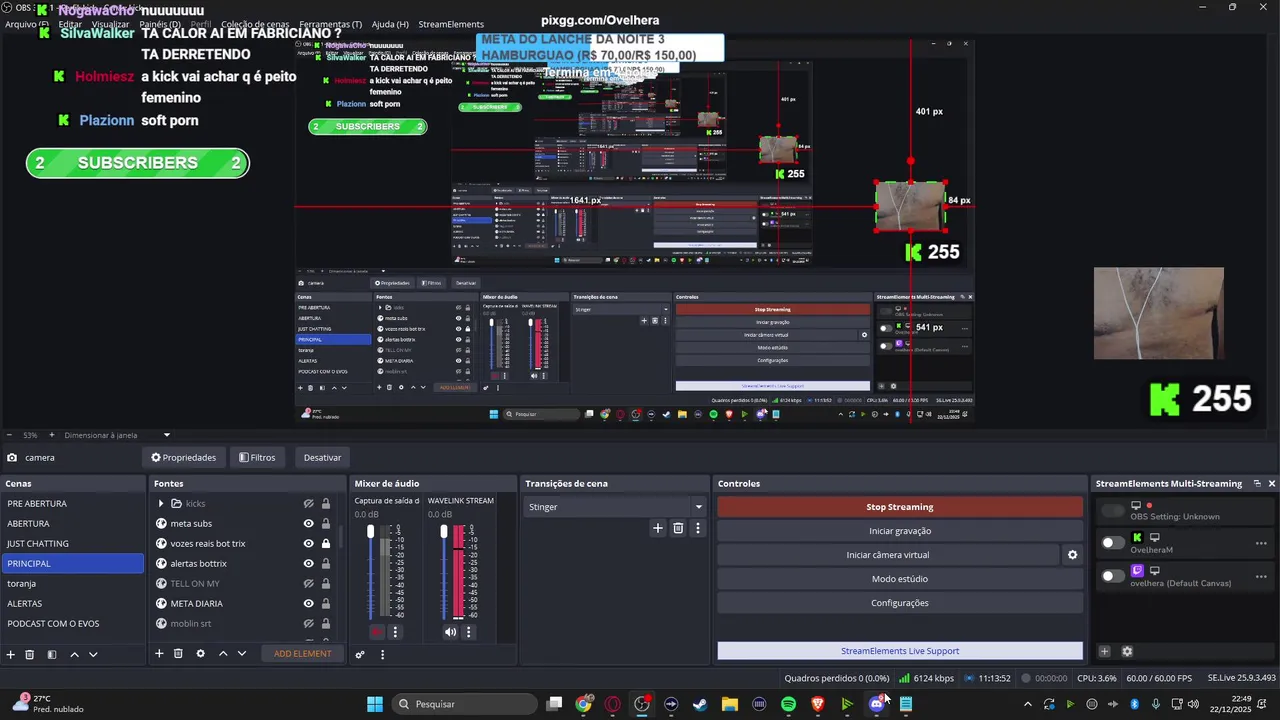This screenshot has height=720, width=1280.
Task: Move selected source up in Fontes
Action: (x=223, y=653)
